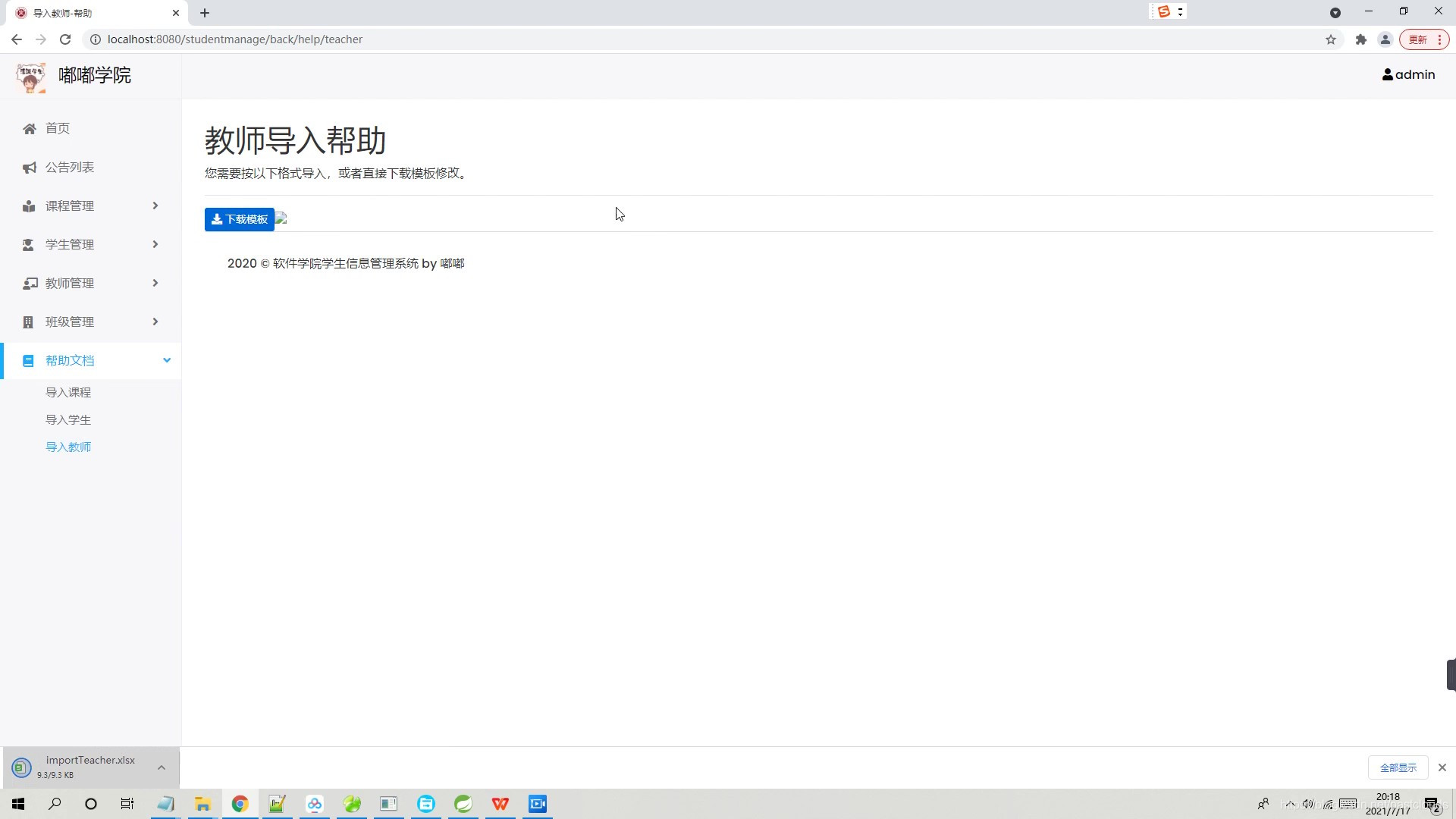Collapse the 帮助文档 menu chevron
Image resolution: width=1456 pixels, height=819 pixels.
pos(167,361)
